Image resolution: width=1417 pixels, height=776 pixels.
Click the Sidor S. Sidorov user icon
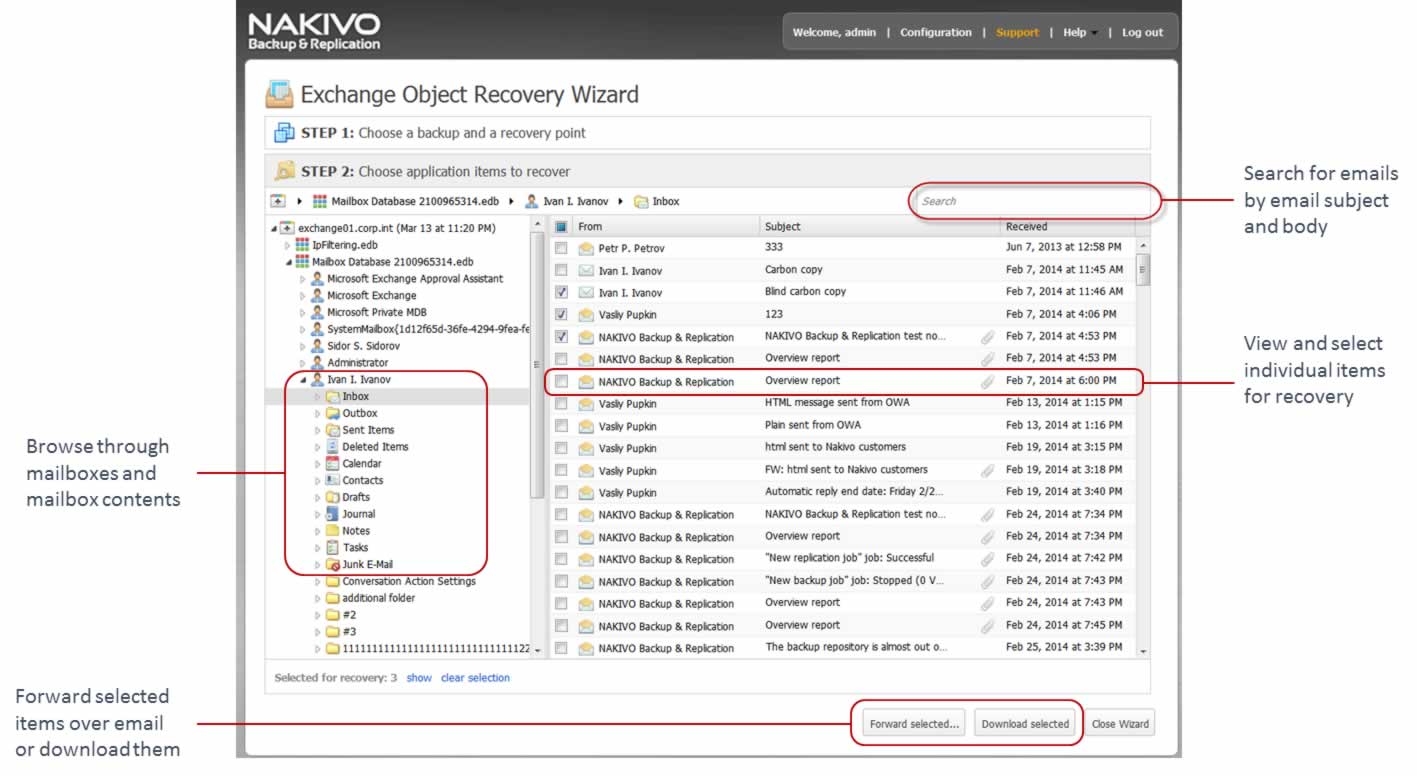[x=318, y=346]
